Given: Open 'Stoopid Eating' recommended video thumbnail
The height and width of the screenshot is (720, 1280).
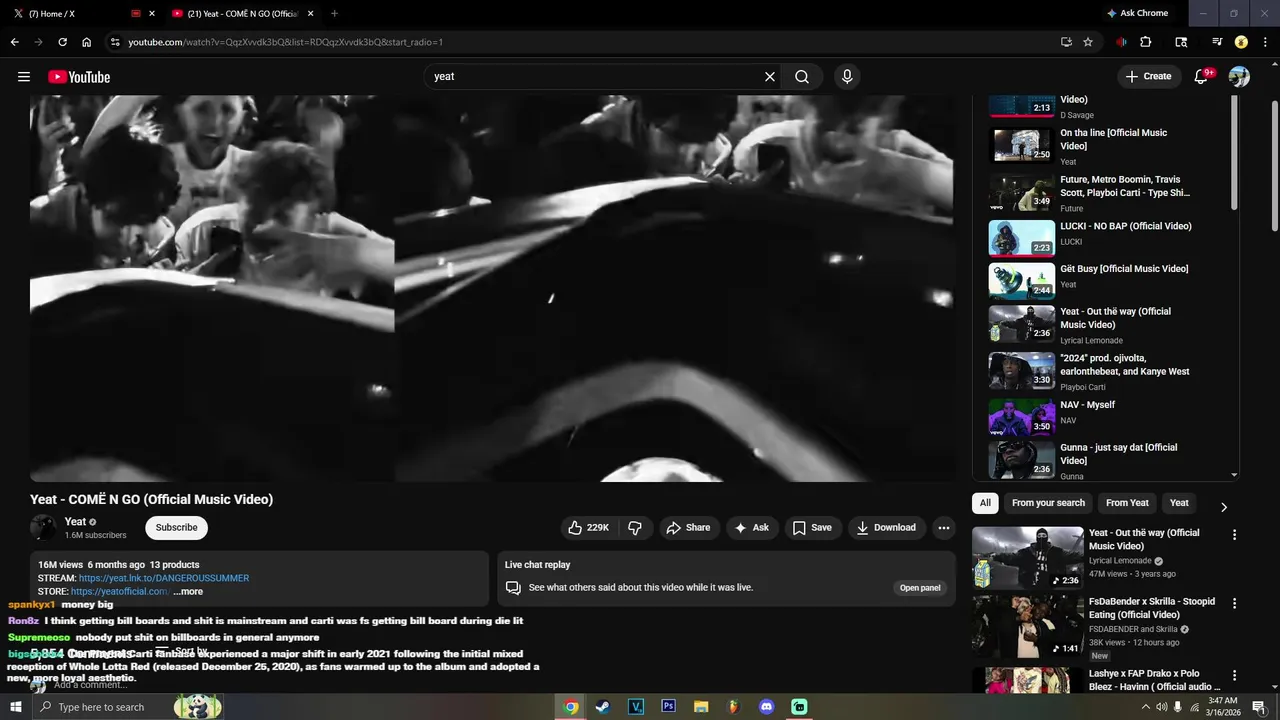Looking at the screenshot, I should (x=1028, y=627).
